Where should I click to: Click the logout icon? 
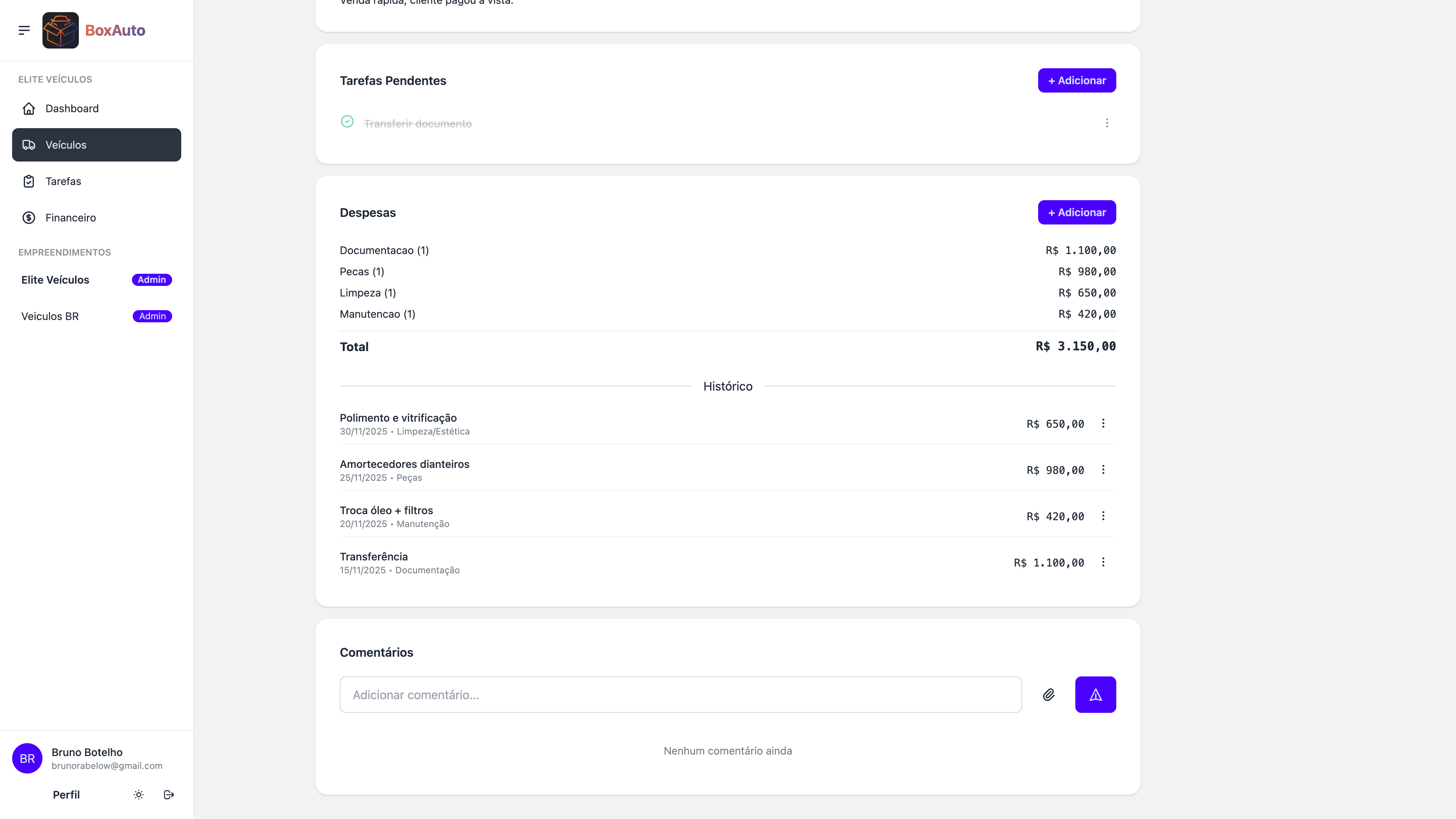tap(168, 795)
